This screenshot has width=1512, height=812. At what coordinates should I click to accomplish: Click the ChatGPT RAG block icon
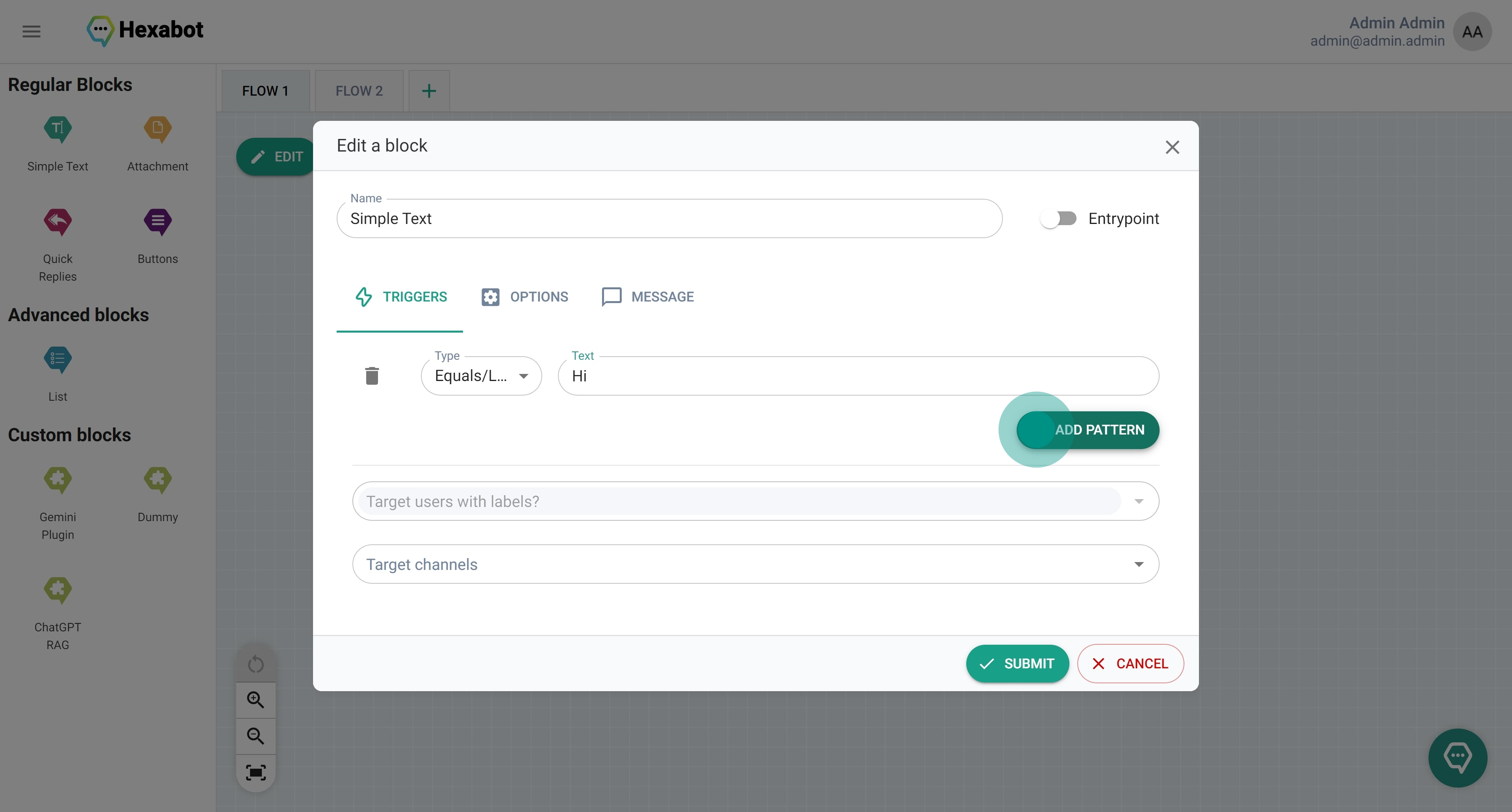(57, 590)
